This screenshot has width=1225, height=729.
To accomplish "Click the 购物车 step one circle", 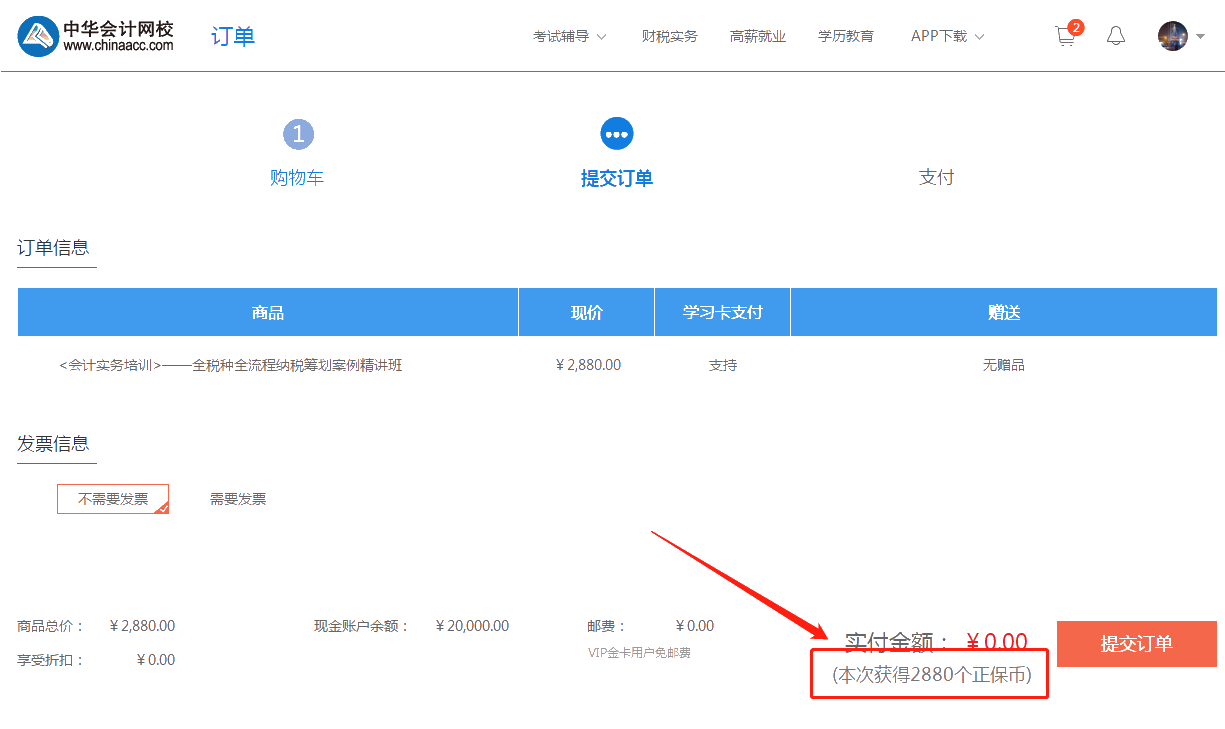I will point(298,134).
